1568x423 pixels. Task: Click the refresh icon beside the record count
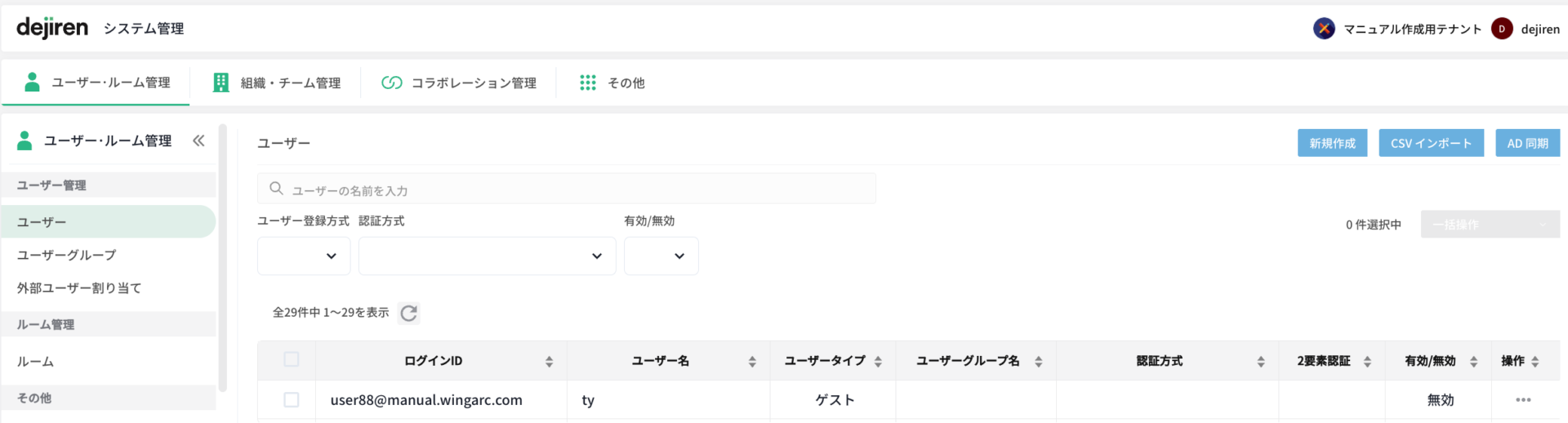pos(408,313)
